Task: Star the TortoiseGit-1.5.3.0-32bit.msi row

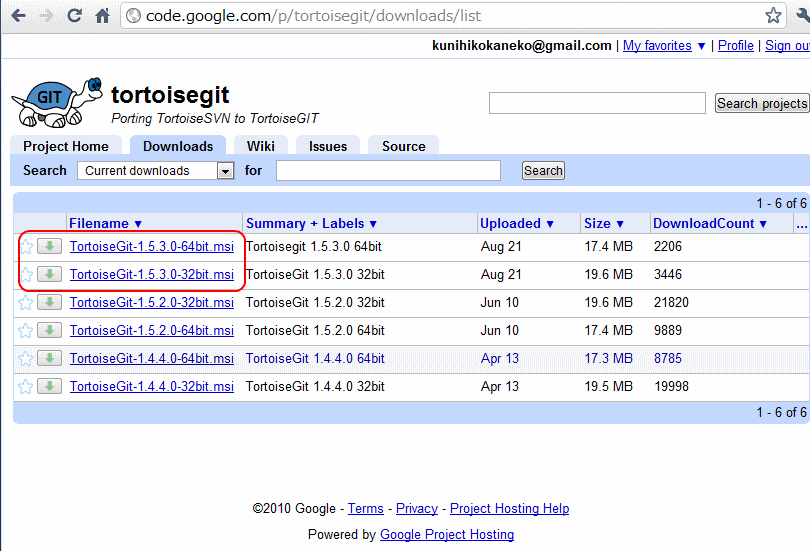Action: [x=26, y=275]
